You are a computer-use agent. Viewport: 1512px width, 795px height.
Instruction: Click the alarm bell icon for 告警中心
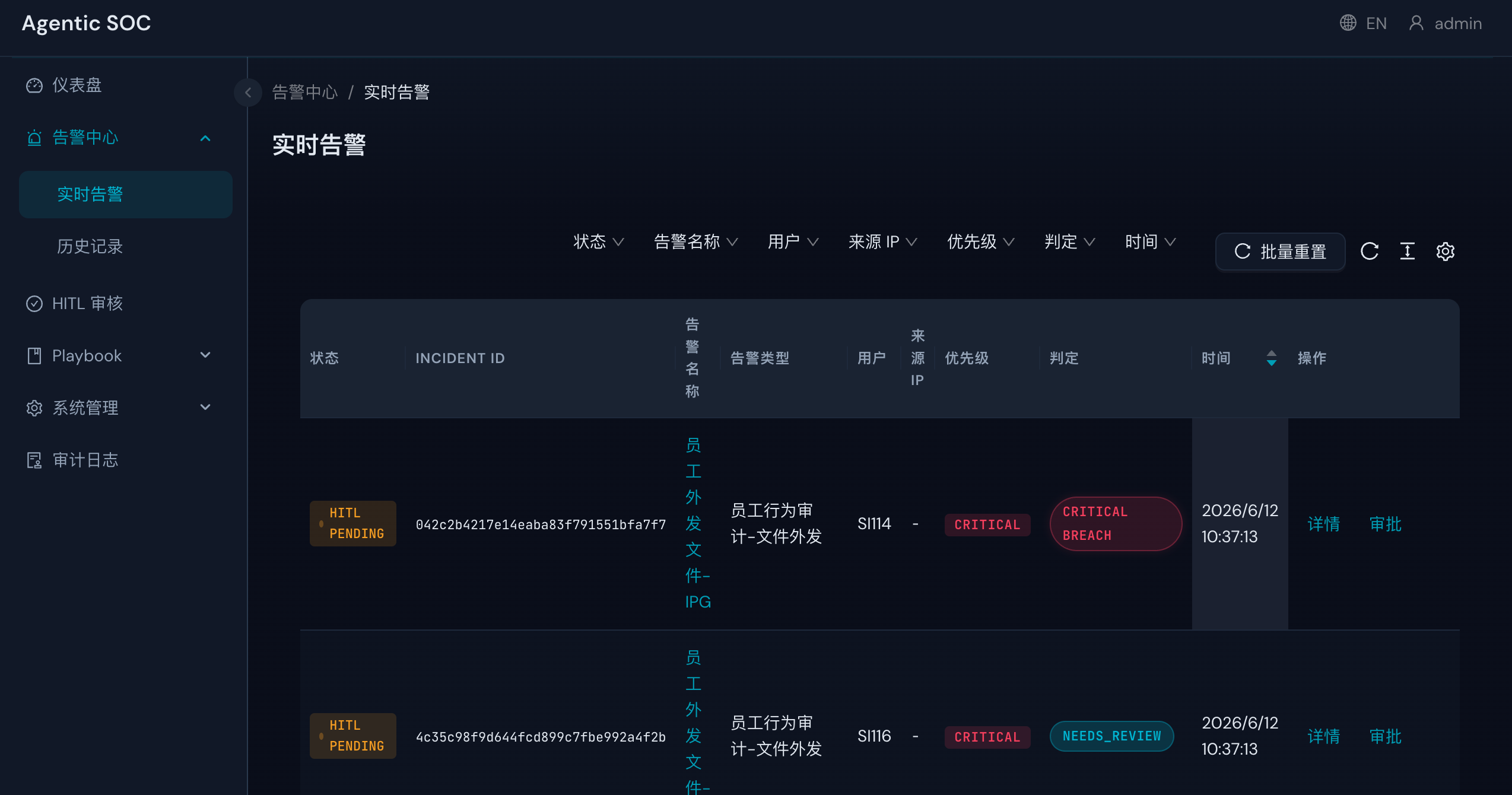coord(34,138)
